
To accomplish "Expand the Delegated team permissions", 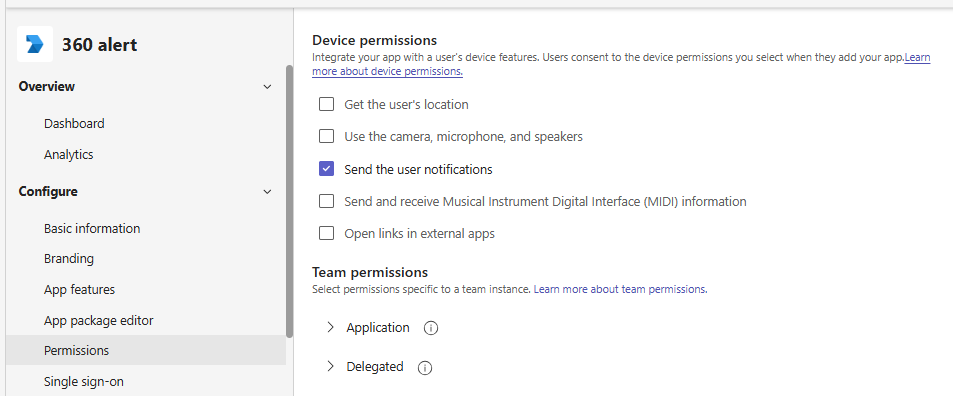I will tap(330, 366).
